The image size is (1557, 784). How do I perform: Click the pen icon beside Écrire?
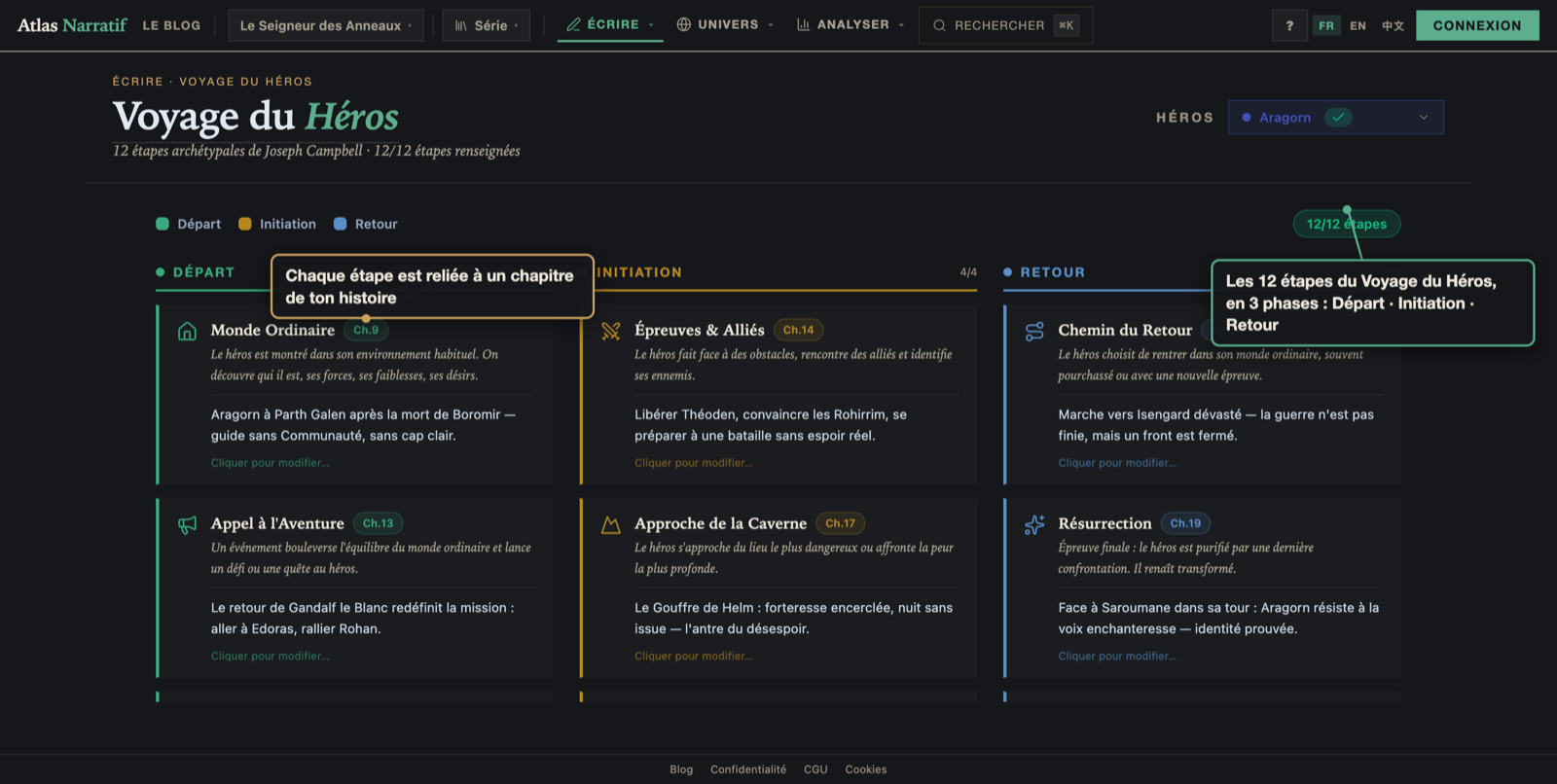pyautogui.click(x=574, y=24)
